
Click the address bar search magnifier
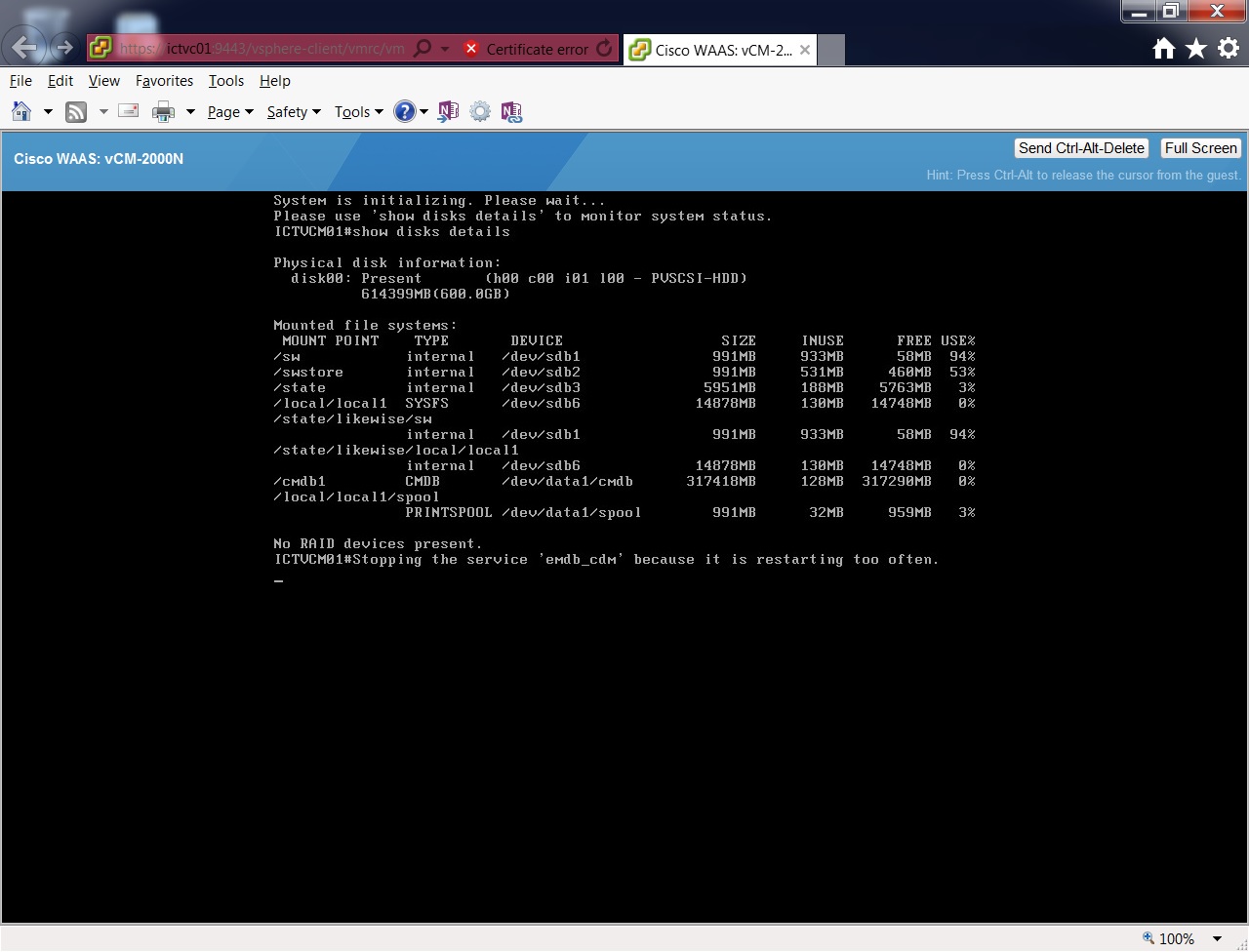(423, 48)
